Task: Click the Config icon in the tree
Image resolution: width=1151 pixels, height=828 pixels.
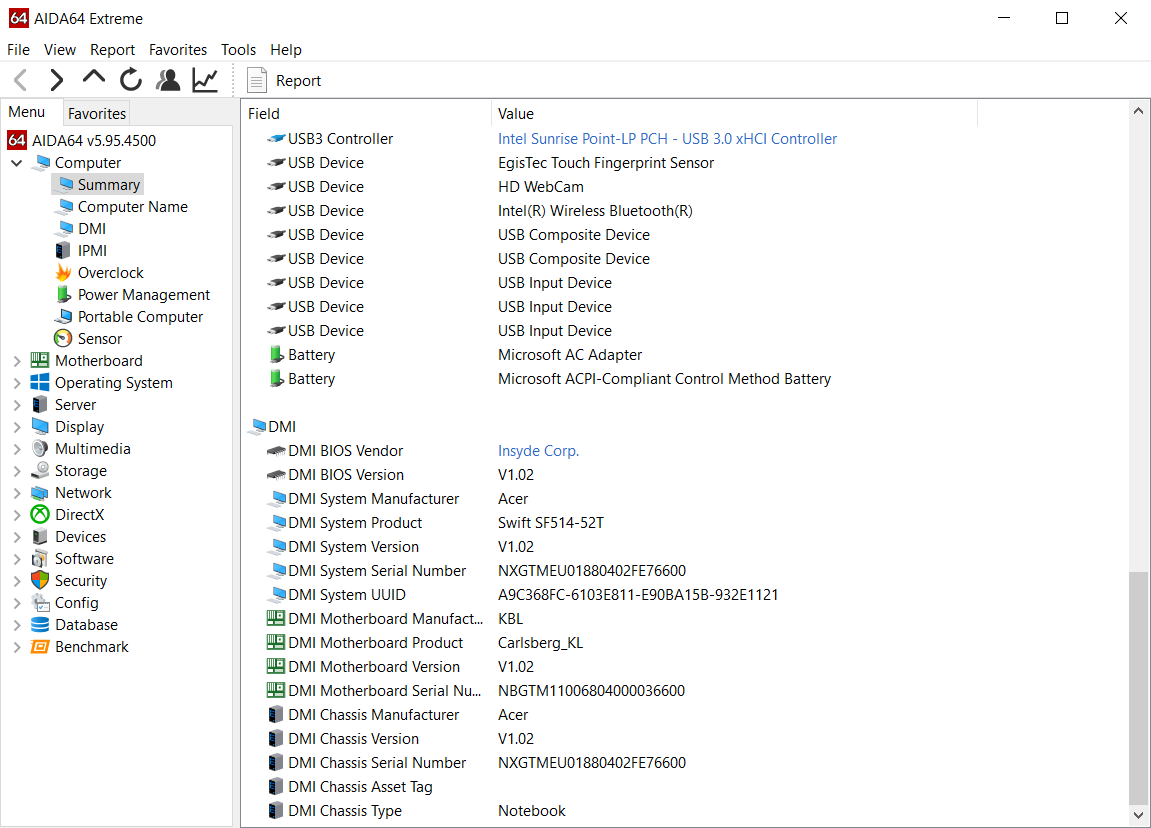Action: pyautogui.click(x=40, y=603)
